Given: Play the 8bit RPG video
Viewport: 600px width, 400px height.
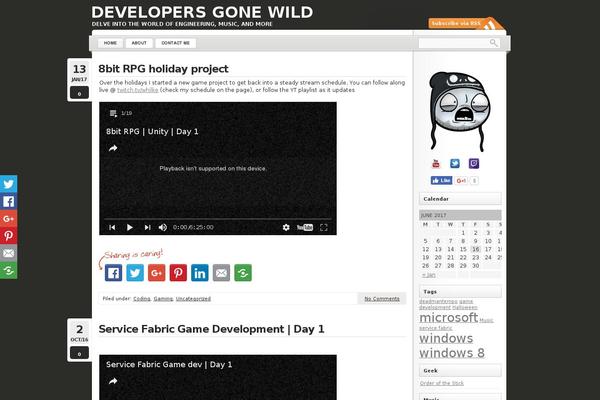Looking at the screenshot, I should click(130, 227).
